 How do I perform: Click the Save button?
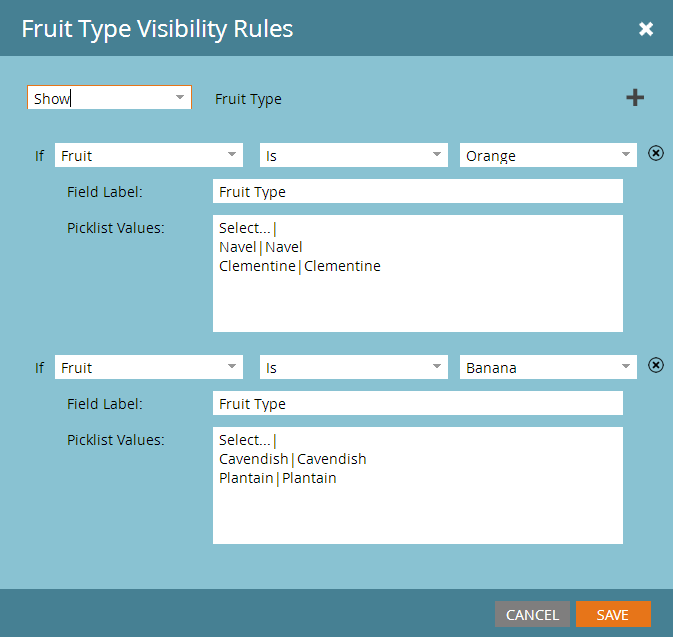613,614
